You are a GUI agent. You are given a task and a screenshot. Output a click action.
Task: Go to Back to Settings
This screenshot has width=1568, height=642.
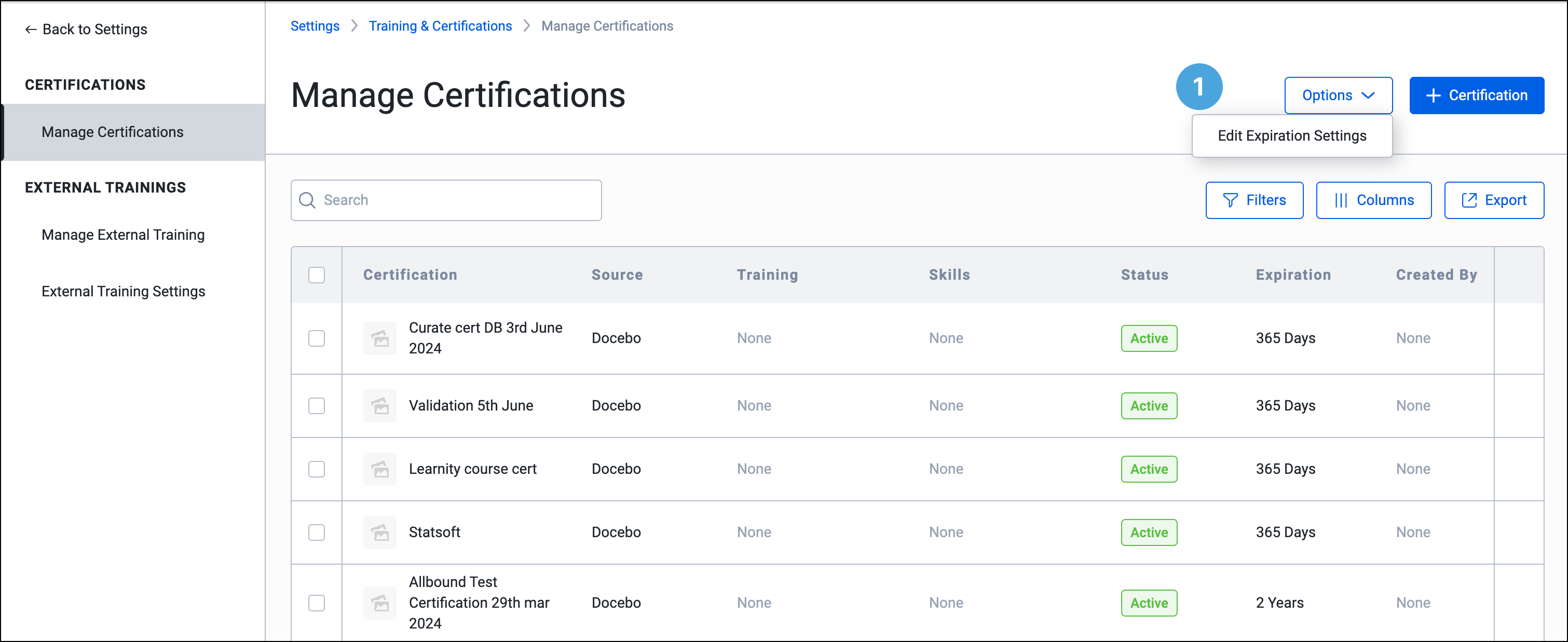[x=86, y=29]
